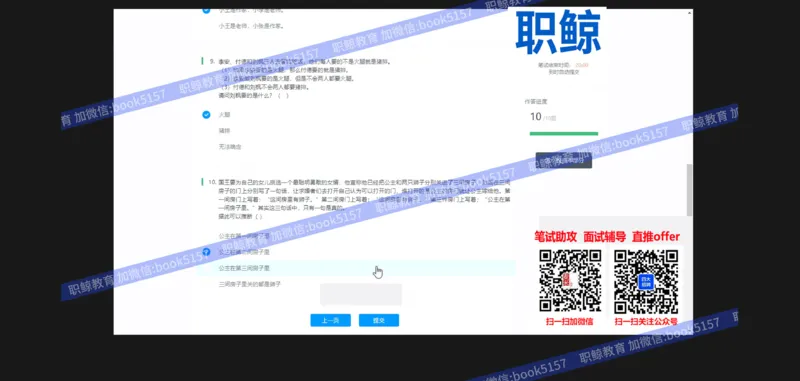The width and height of the screenshot is (800, 381).
Task: Click the left QR code 扫一扫加微信
Action: pyautogui.click(x=570, y=281)
